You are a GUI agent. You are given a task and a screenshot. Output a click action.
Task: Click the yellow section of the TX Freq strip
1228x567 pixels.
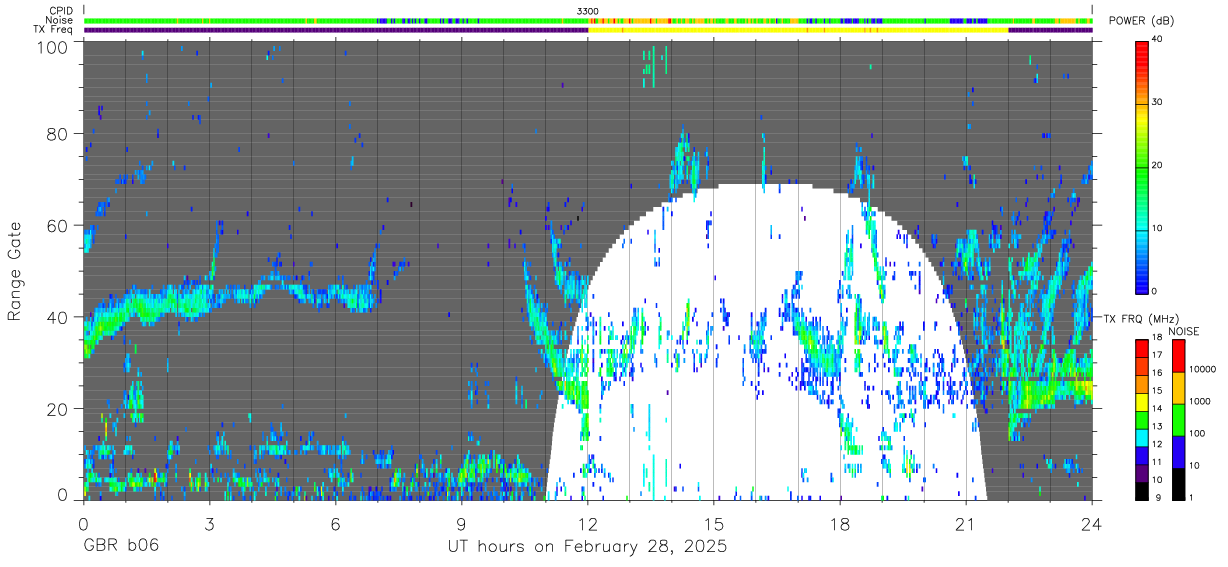coord(798,30)
